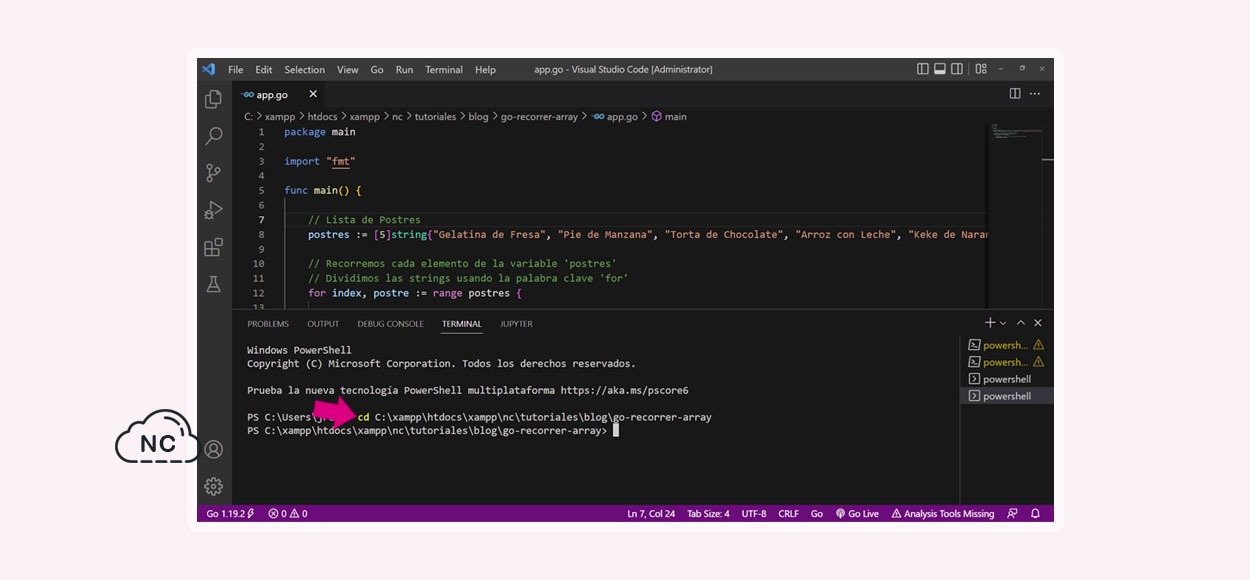Click the Go Live broadcast button
The height and width of the screenshot is (580, 1250).
857,513
